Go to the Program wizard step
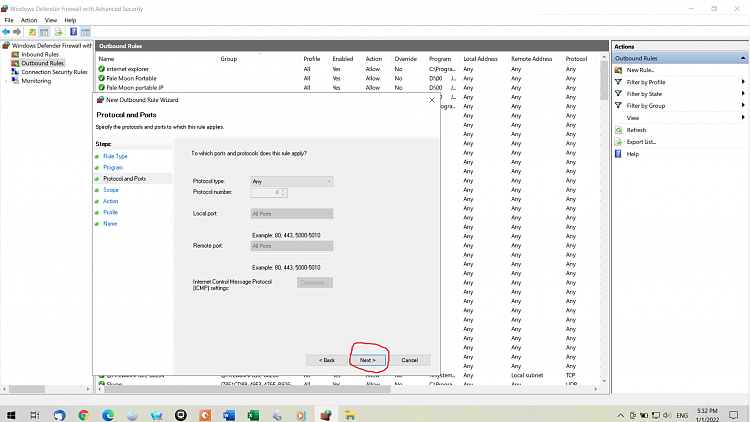The image size is (750, 422). (x=113, y=167)
